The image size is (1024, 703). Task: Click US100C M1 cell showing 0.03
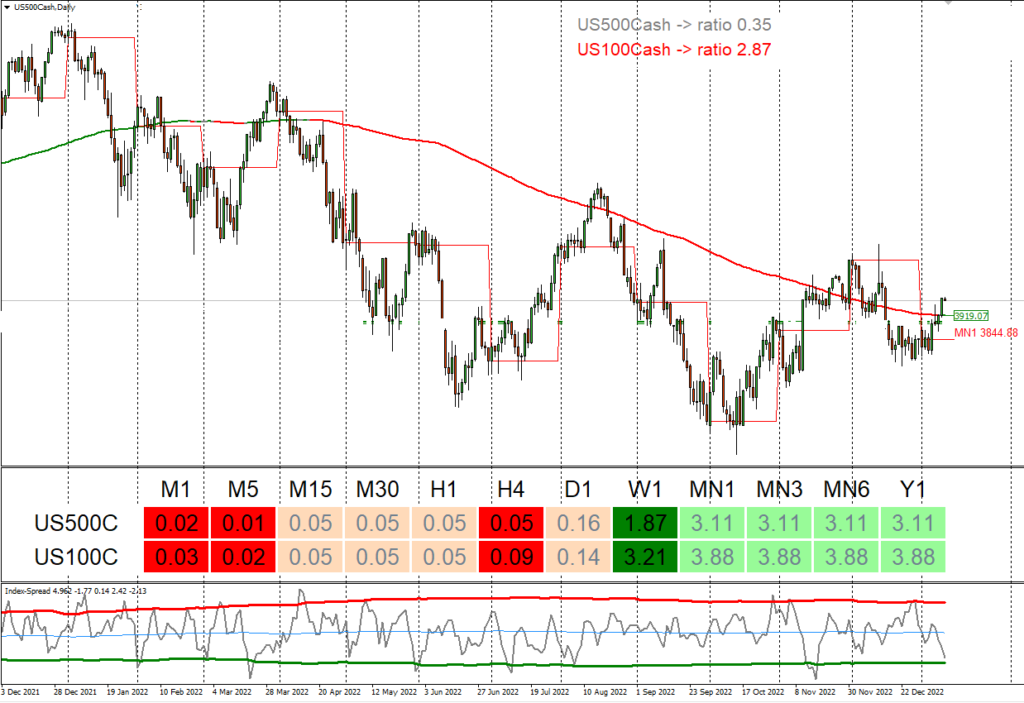176,557
